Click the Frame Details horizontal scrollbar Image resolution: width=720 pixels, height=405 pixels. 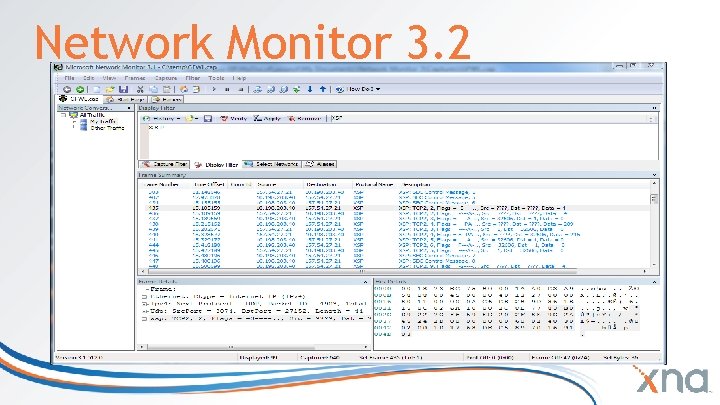click(254, 347)
